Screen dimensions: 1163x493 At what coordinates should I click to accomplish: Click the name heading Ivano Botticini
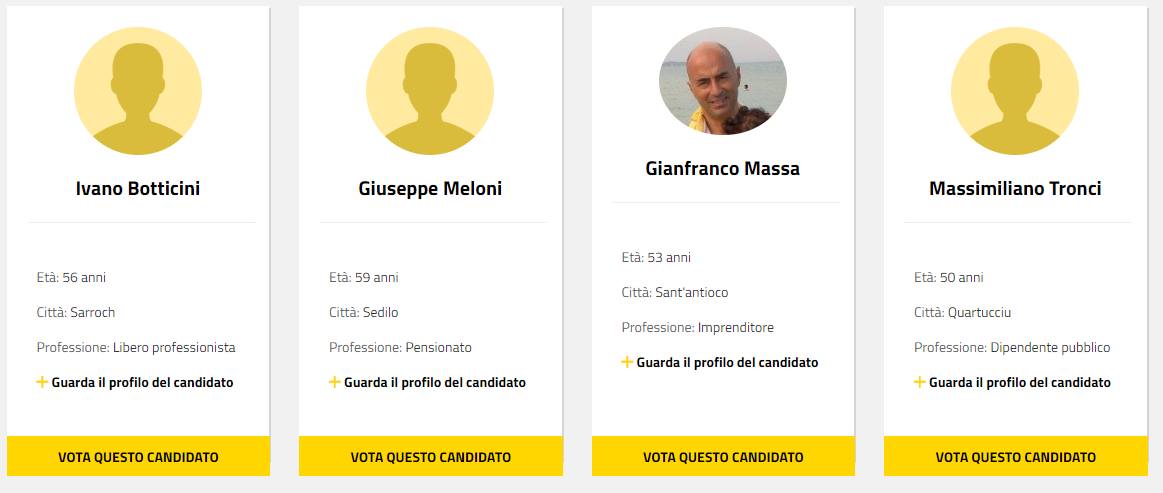(138, 188)
